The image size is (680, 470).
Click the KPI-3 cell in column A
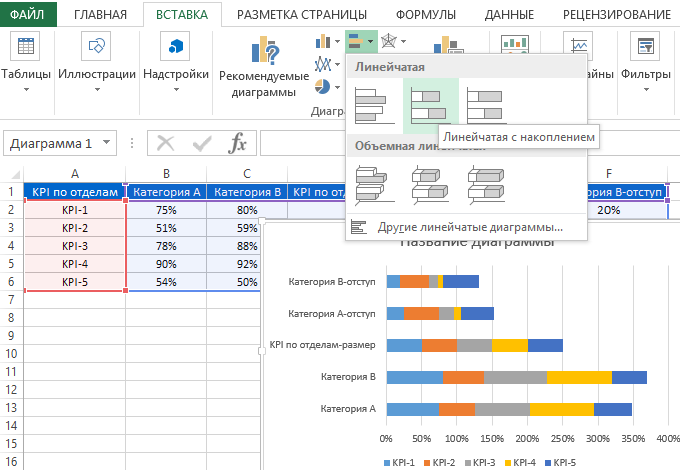pyautogui.click(x=75, y=246)
